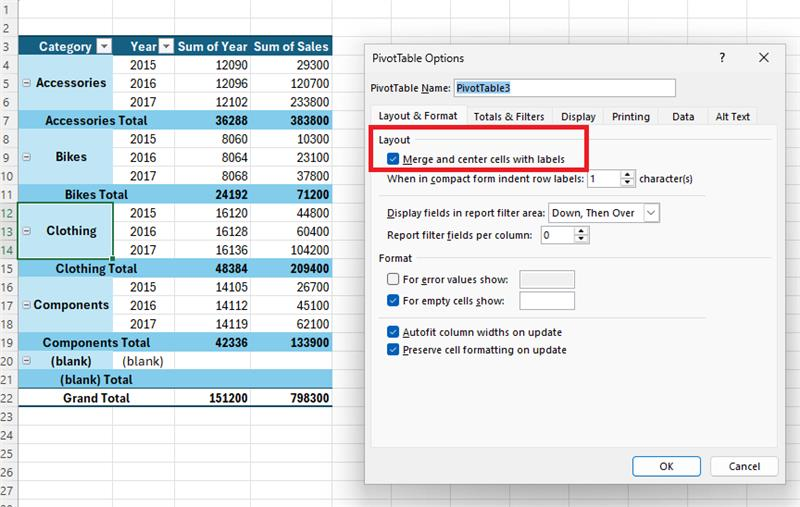Collapse the Components group

click(x=27, y=305)
